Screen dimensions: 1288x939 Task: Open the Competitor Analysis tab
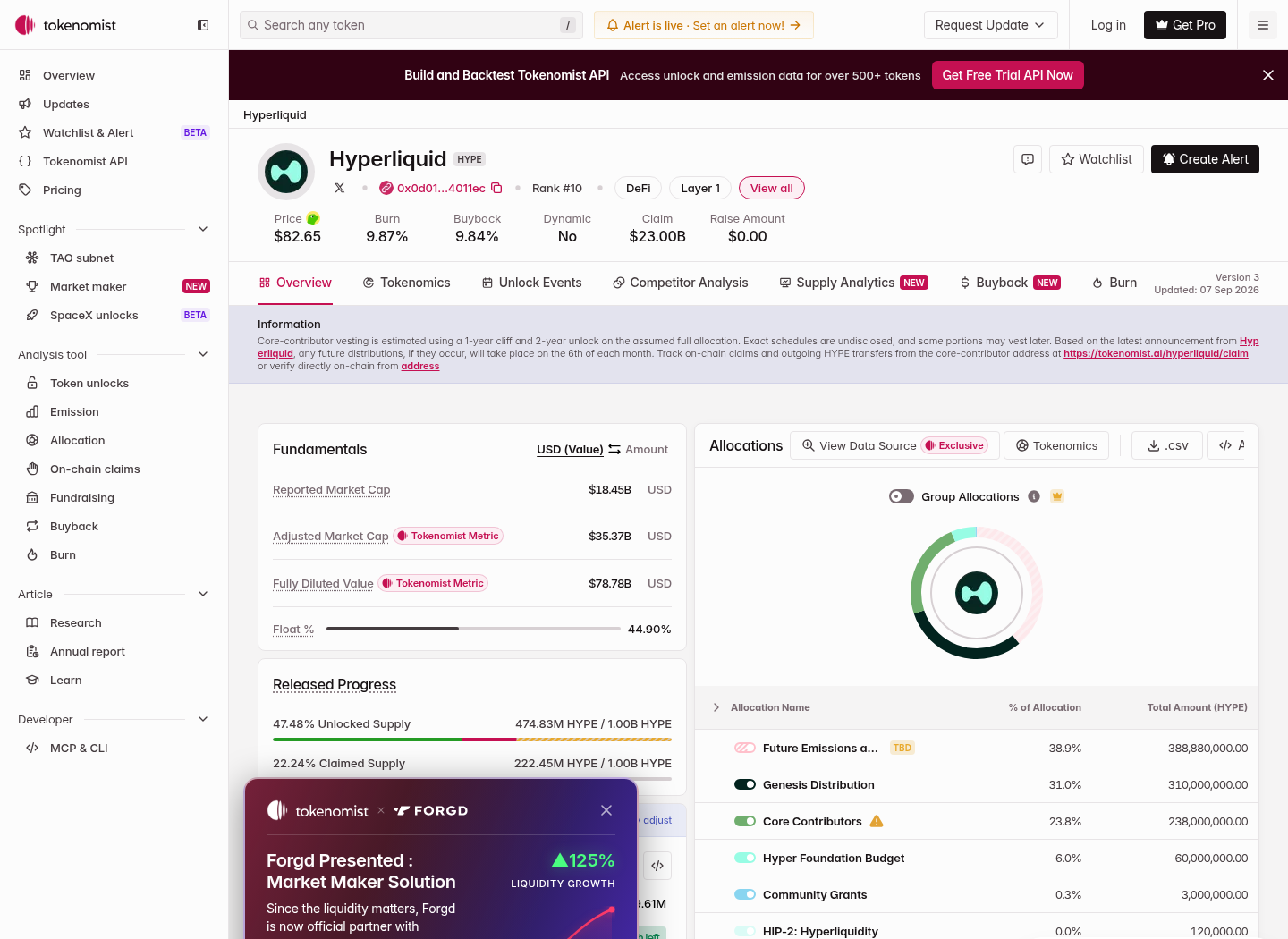coord(680,283)
